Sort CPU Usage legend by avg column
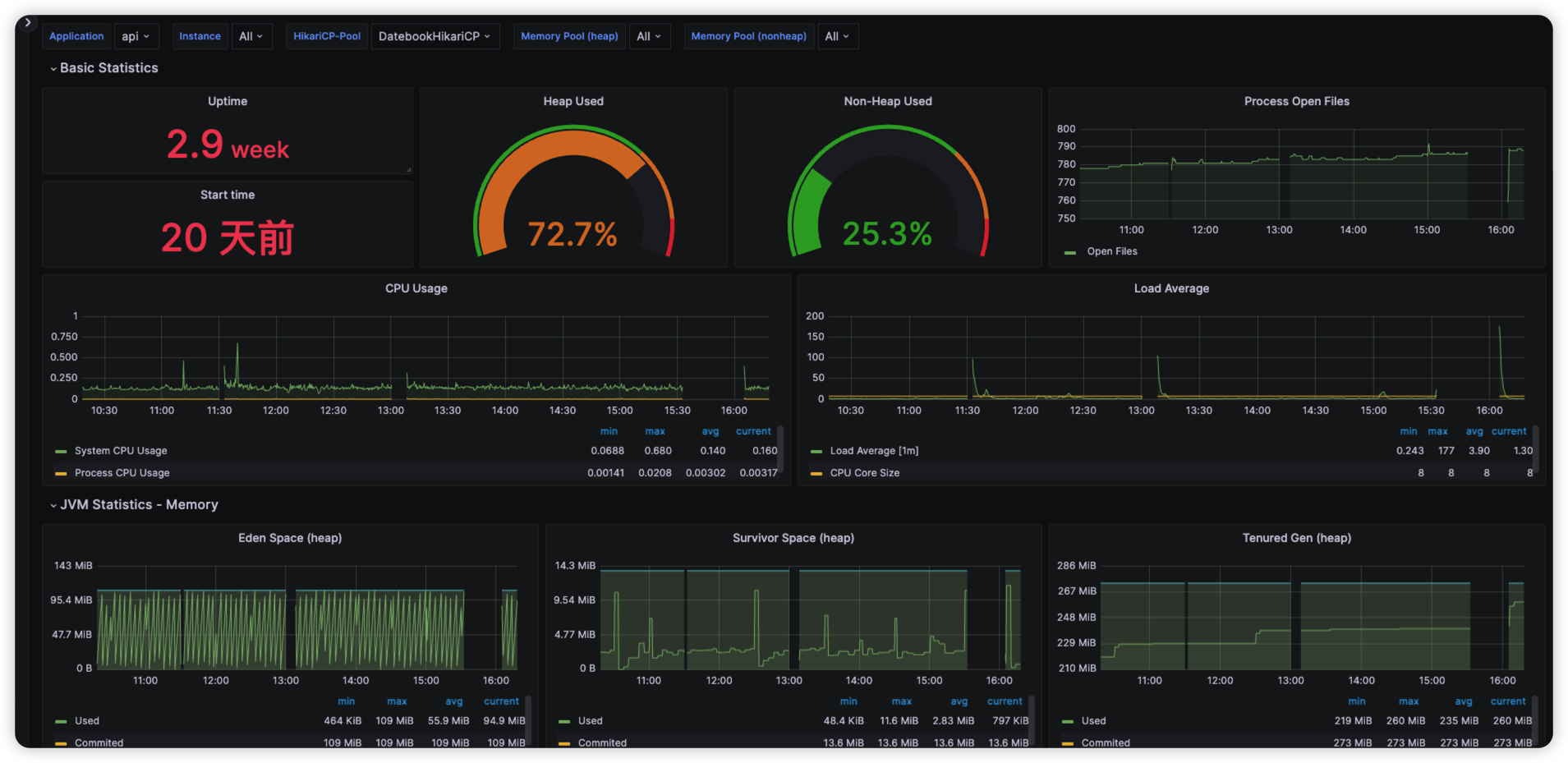 click(x=710, y=431)
